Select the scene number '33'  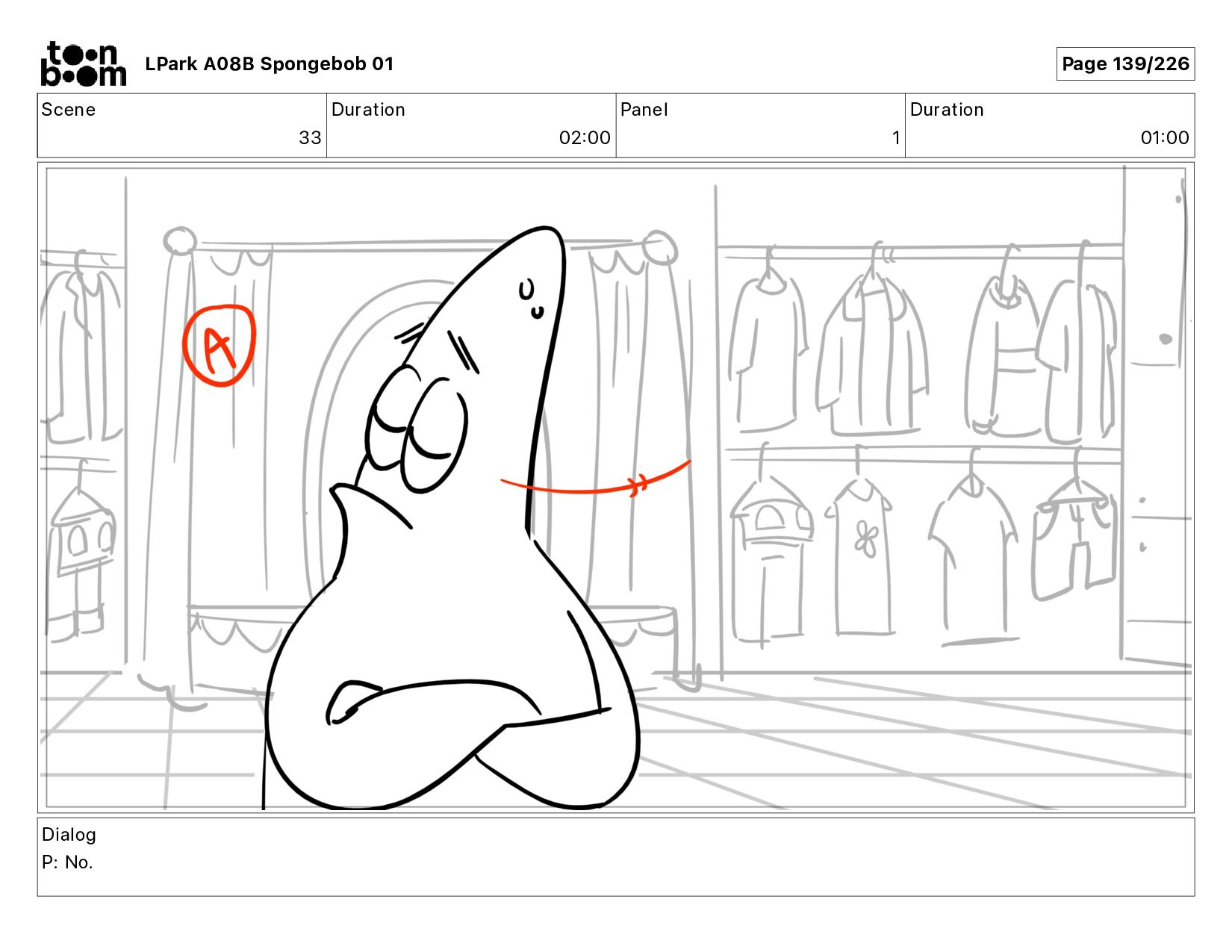point(310,138)
